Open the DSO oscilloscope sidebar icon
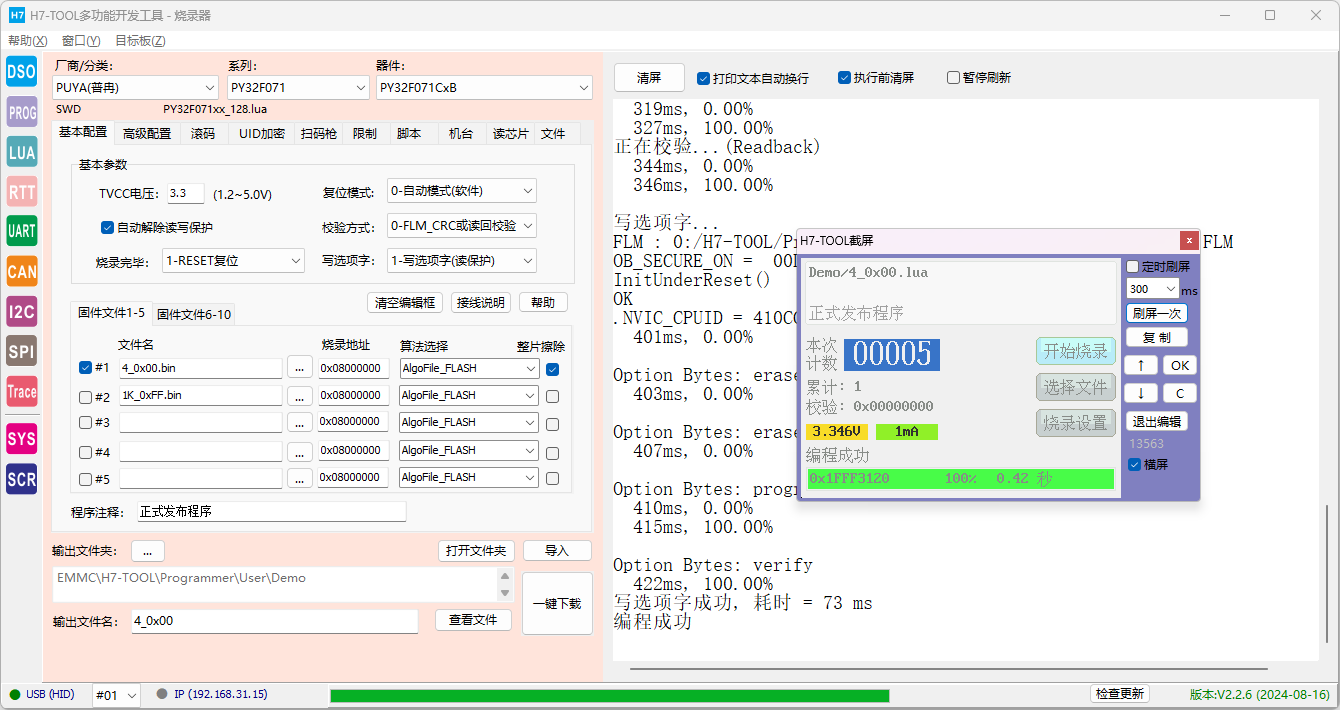Image resolution: width=1340 pixels, height=710 pixels. point(22,72)
